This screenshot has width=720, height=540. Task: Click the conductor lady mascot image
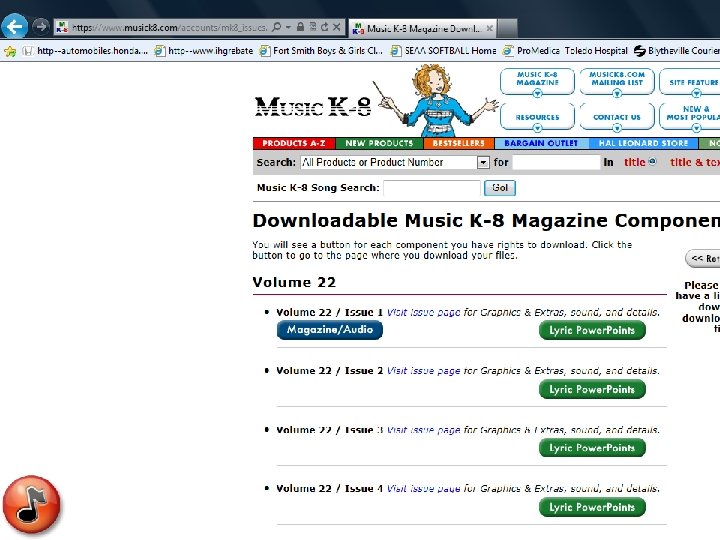click(436, 100)
